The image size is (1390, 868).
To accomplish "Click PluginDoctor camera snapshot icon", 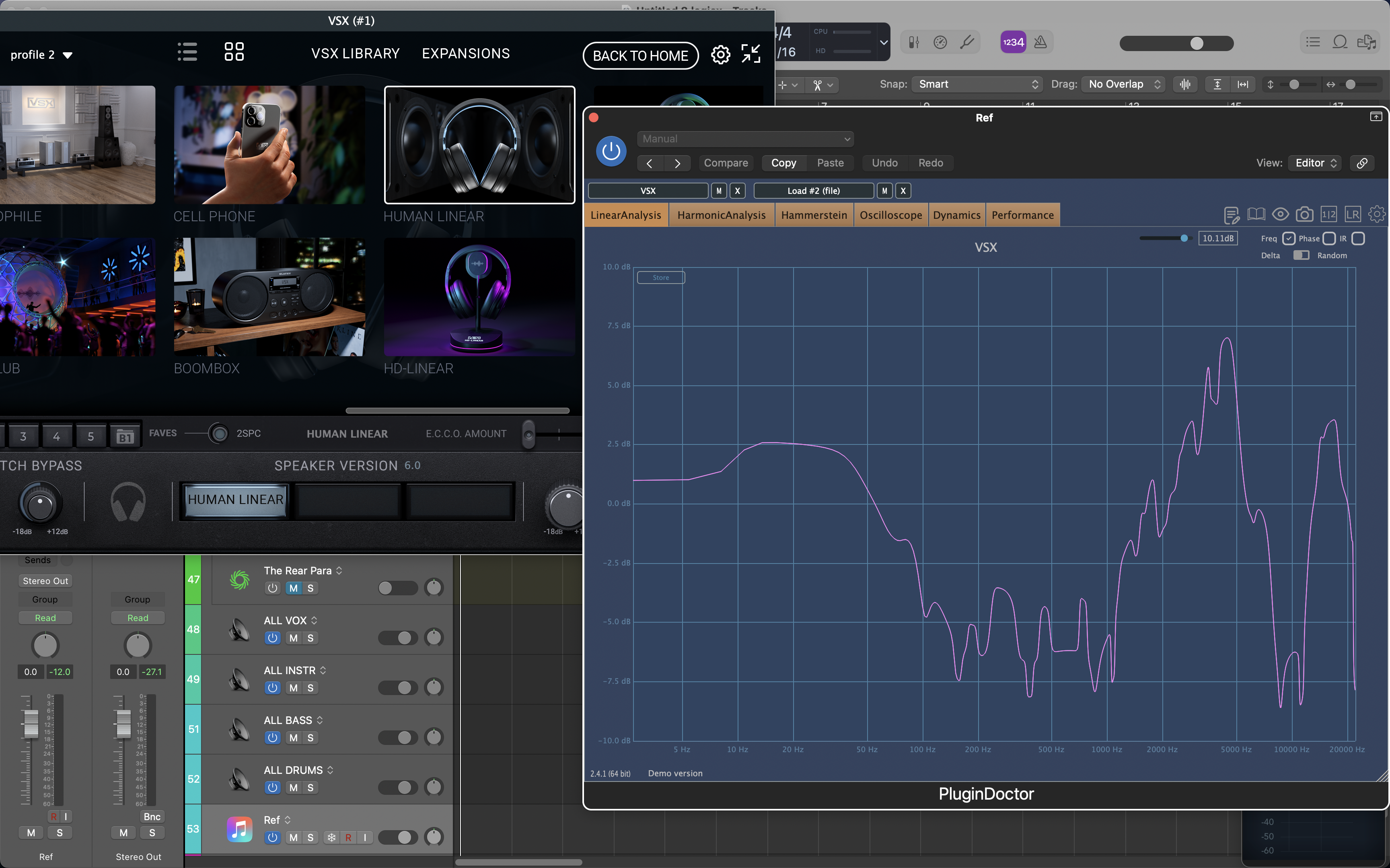I will click(x=1304, y=215).
